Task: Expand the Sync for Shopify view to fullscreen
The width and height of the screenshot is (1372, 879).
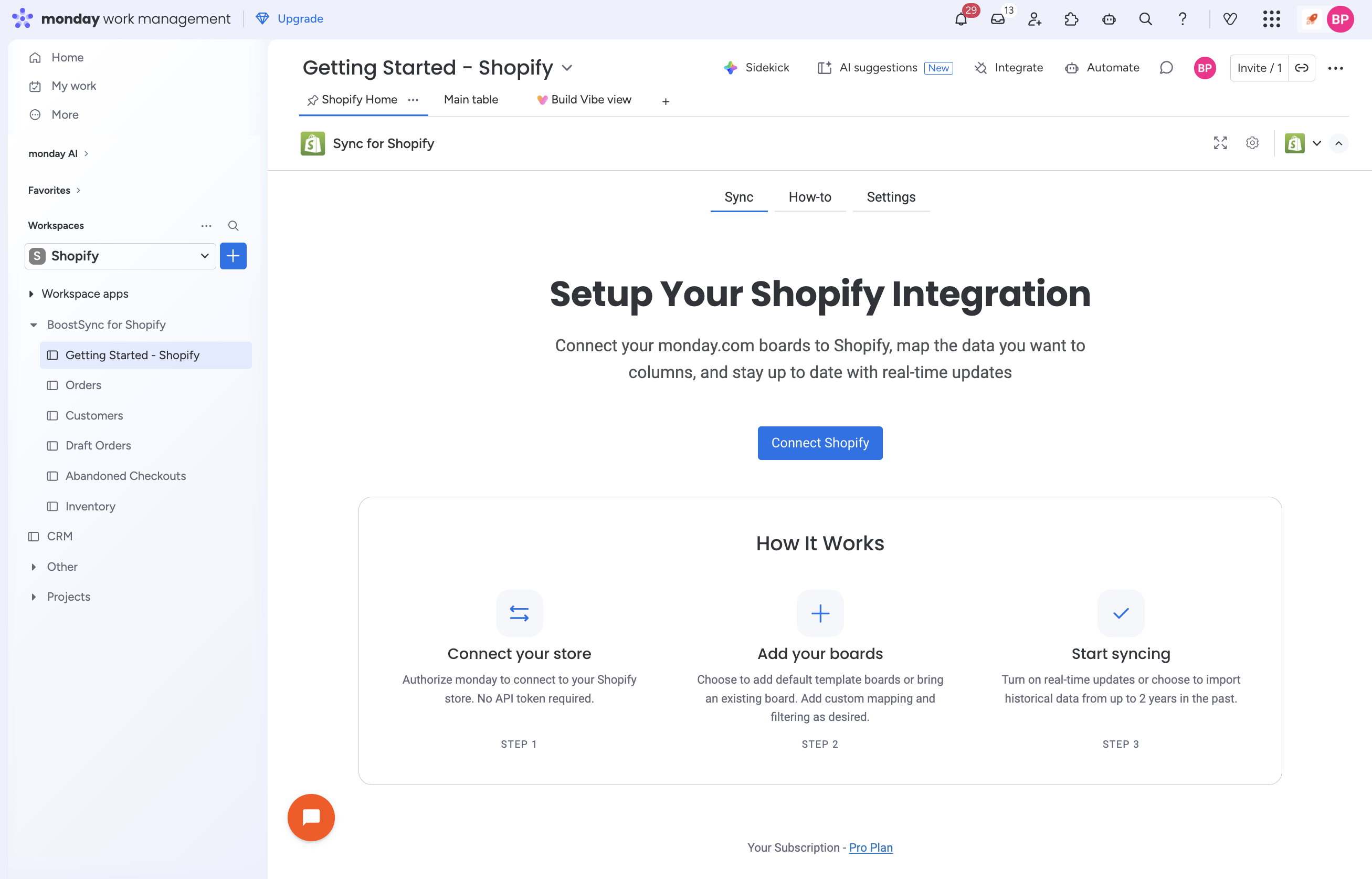Action: click(x=1220, y=143)
